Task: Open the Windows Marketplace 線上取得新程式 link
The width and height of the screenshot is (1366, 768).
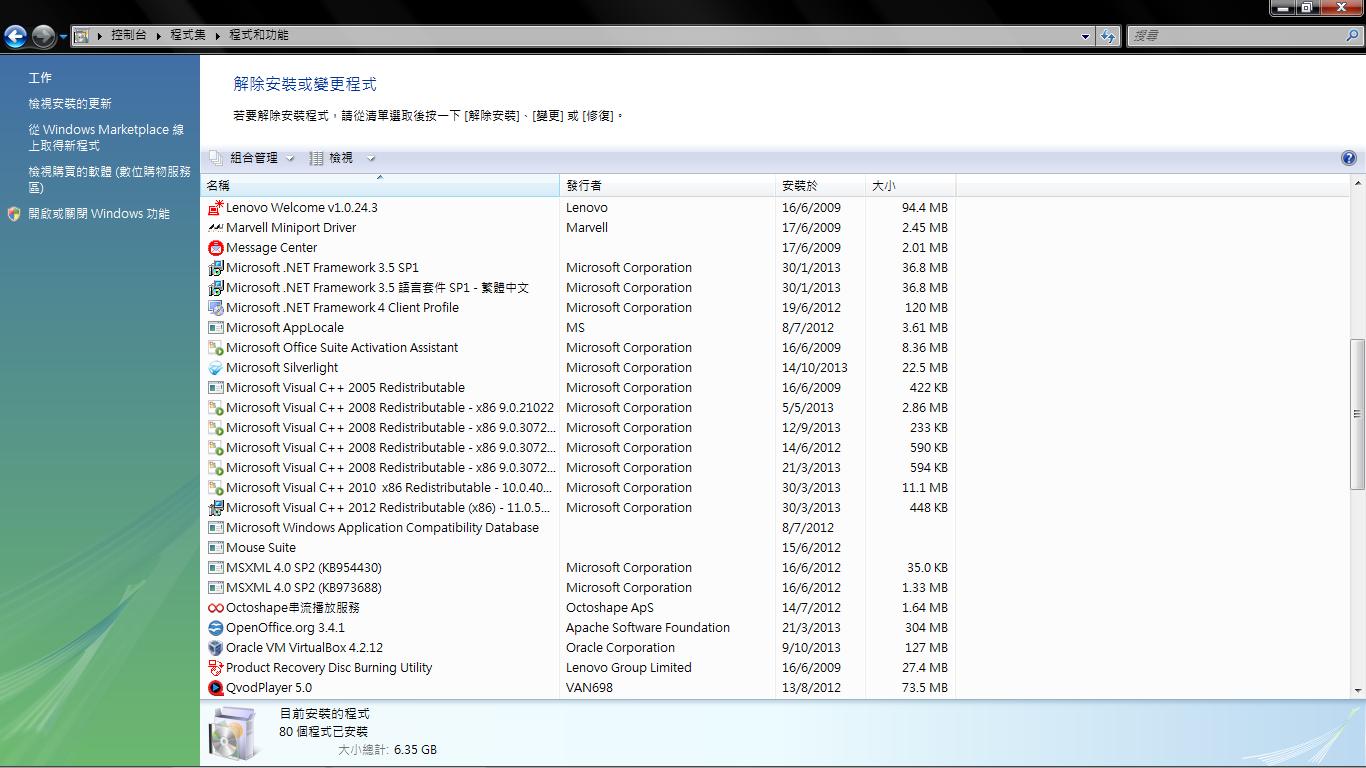Action: (106, 138)
